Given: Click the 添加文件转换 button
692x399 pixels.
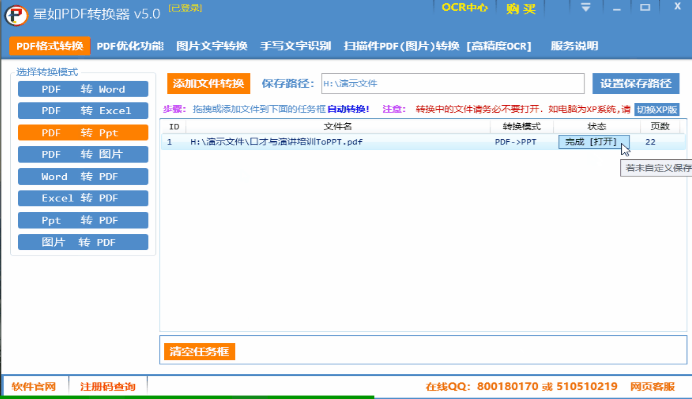Looking at the screenshot, I should coord(208,83).
